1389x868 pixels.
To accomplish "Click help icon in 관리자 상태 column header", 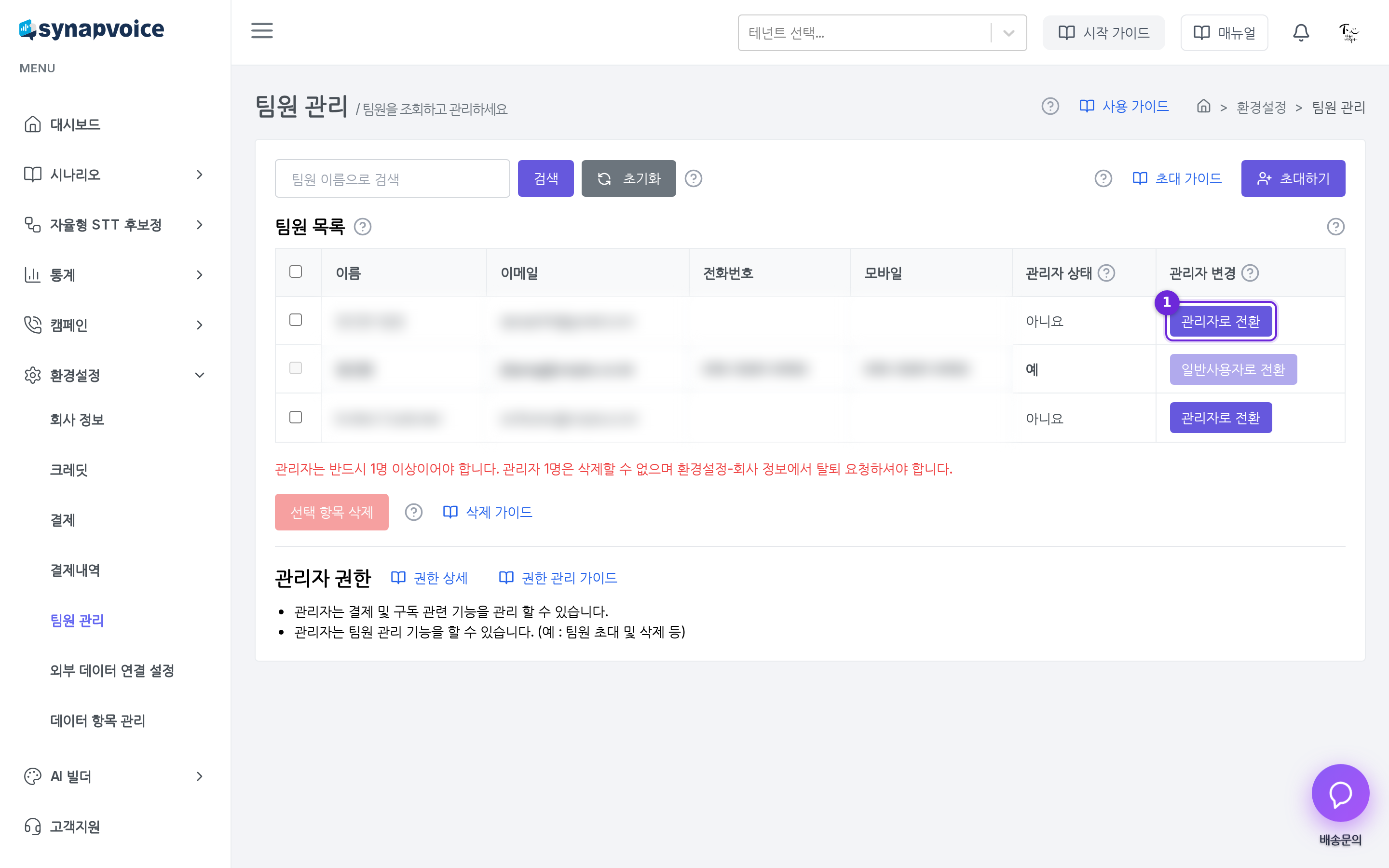I will point(1106,273).
